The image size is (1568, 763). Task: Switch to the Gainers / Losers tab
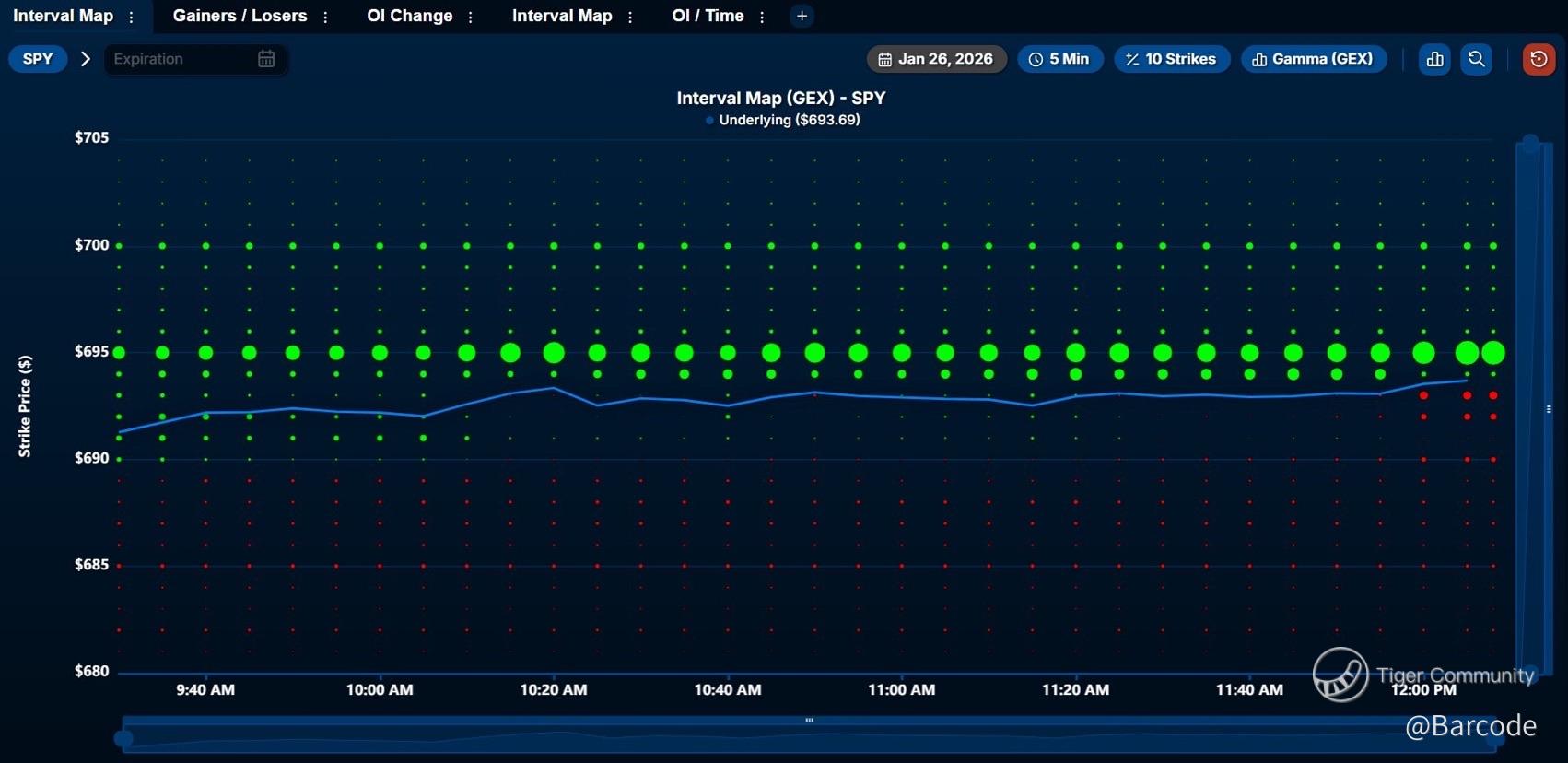click(240, 16)
